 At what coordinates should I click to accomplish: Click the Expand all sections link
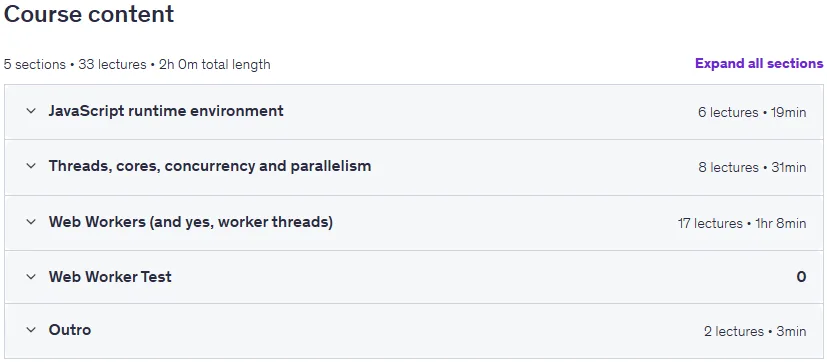pos(759,63)
